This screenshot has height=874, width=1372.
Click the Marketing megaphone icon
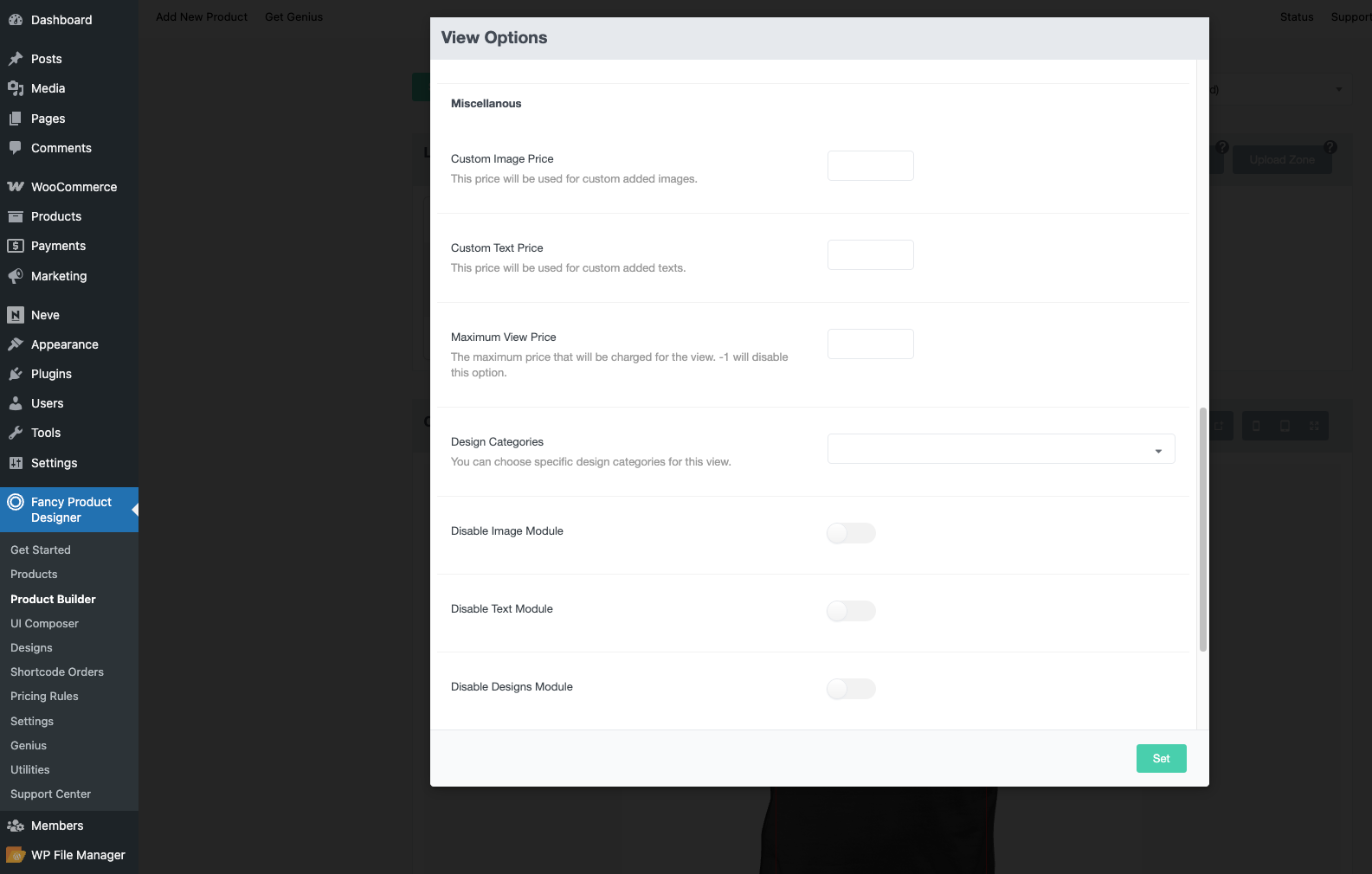coord(16,276)
